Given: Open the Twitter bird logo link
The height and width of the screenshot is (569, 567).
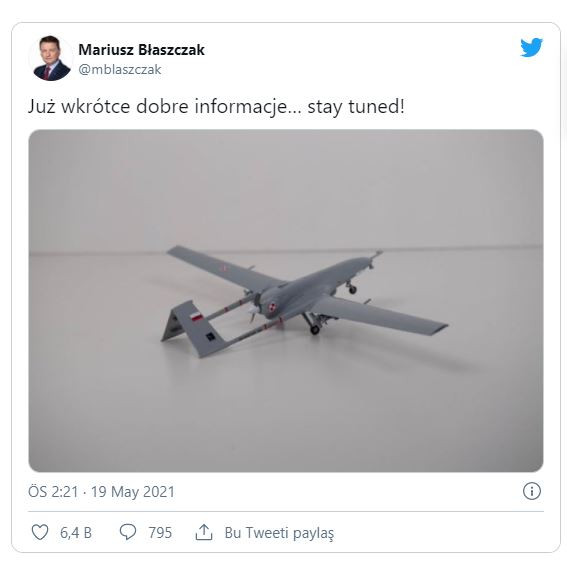Looking at the screenshot, I should (531, 48).
